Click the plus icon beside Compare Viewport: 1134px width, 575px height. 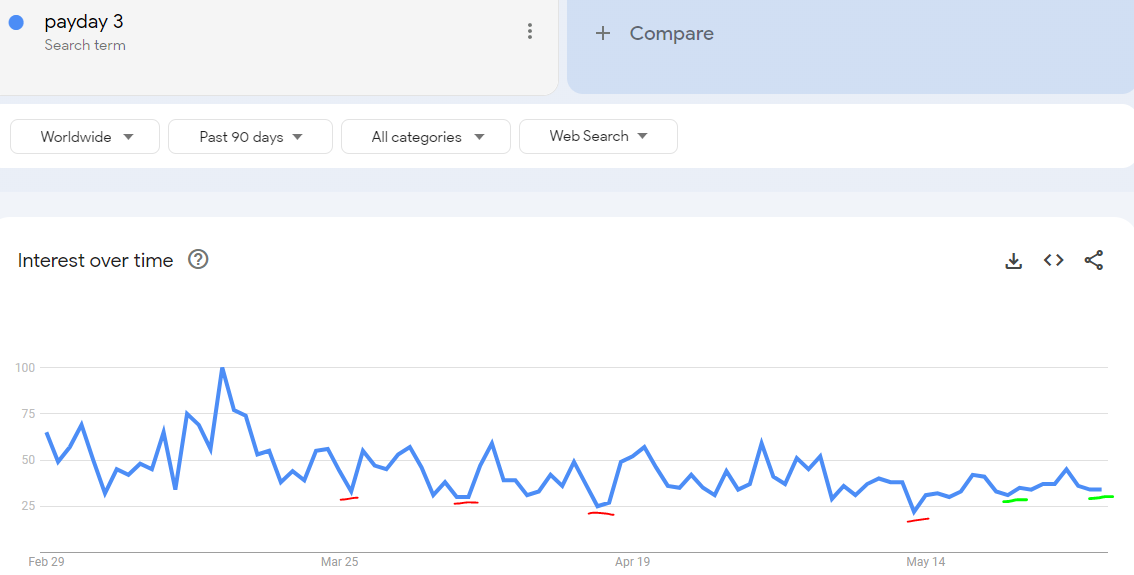tap(603, 33)
